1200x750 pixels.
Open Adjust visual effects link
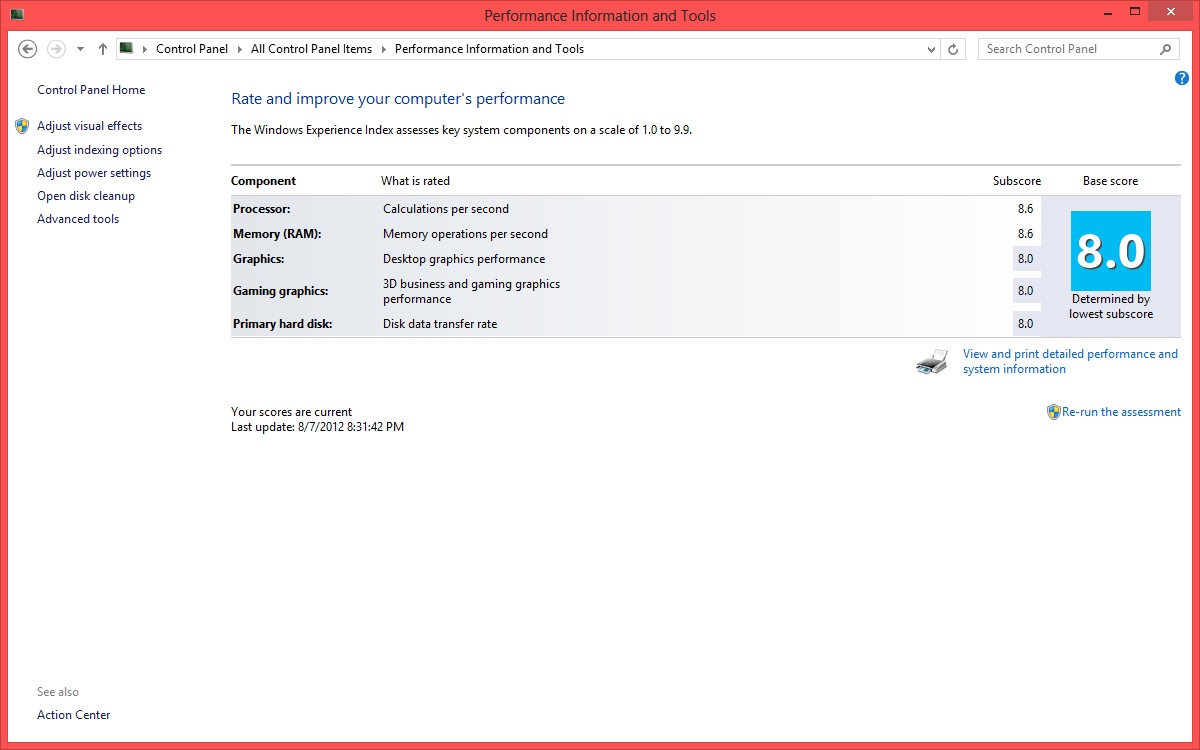click(89, 126)
